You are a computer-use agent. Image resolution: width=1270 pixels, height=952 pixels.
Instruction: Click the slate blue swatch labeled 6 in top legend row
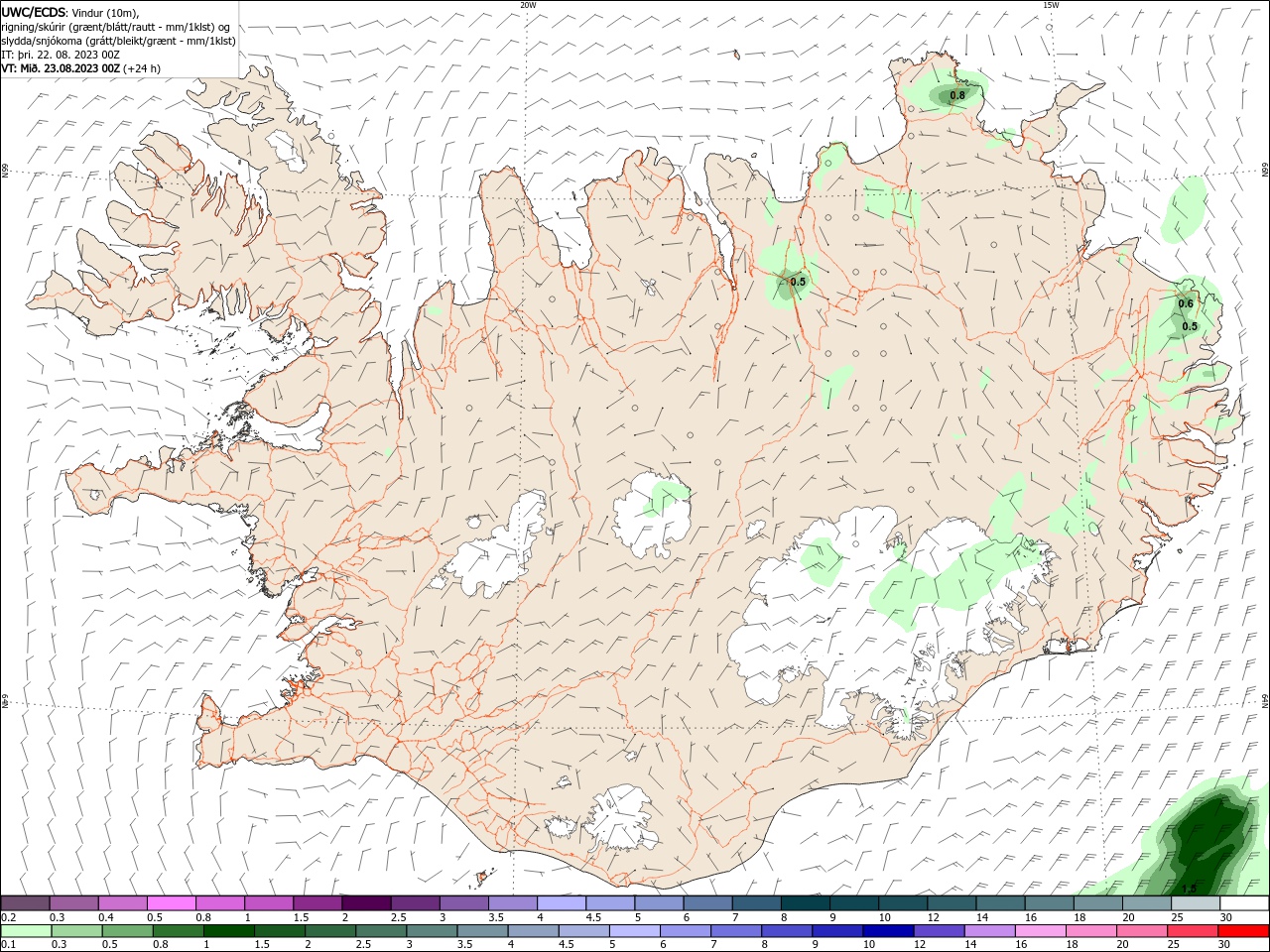pyautogui.click(x=706, y=903)
